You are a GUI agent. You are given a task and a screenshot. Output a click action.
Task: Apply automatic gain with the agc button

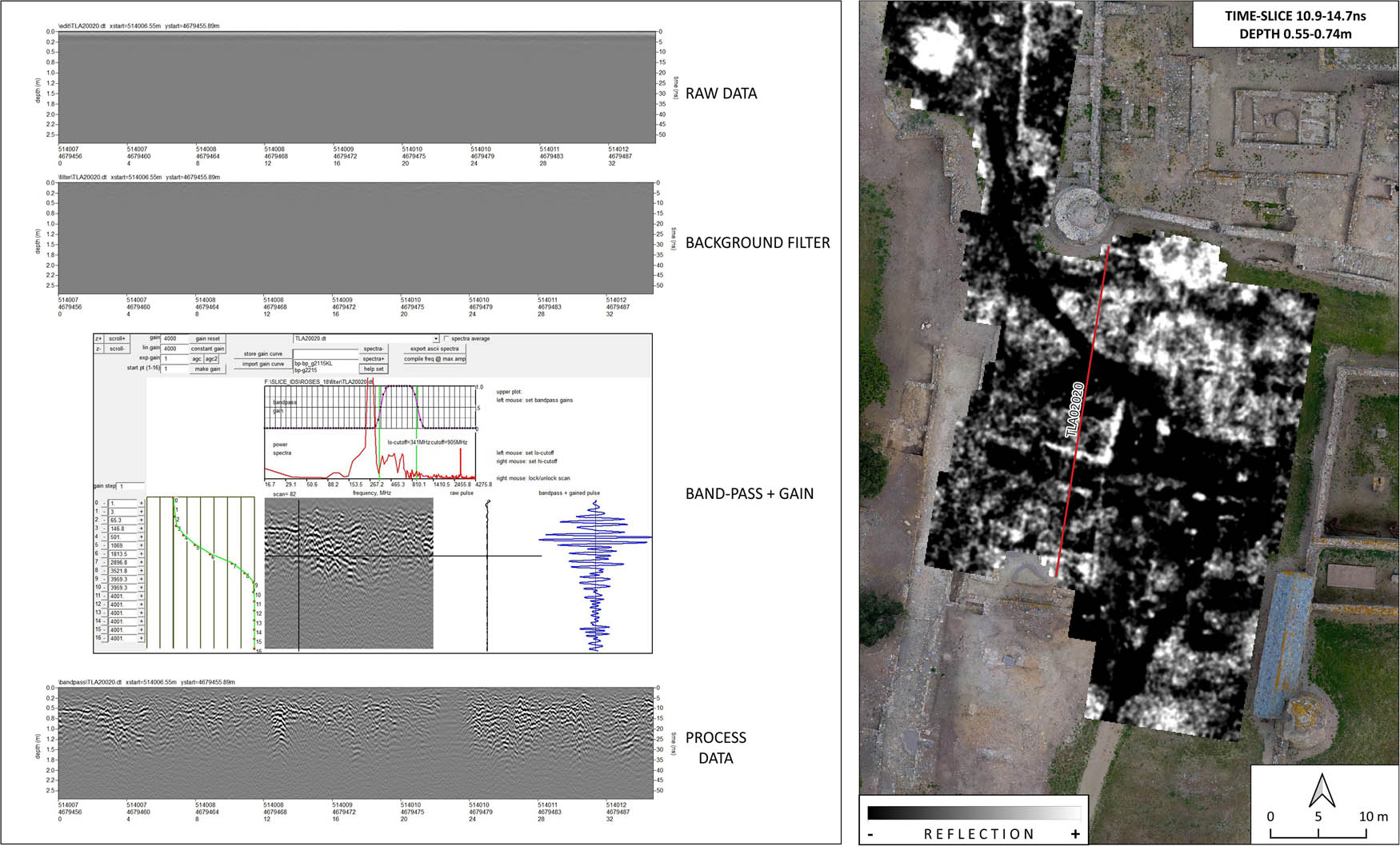[197, 359]
